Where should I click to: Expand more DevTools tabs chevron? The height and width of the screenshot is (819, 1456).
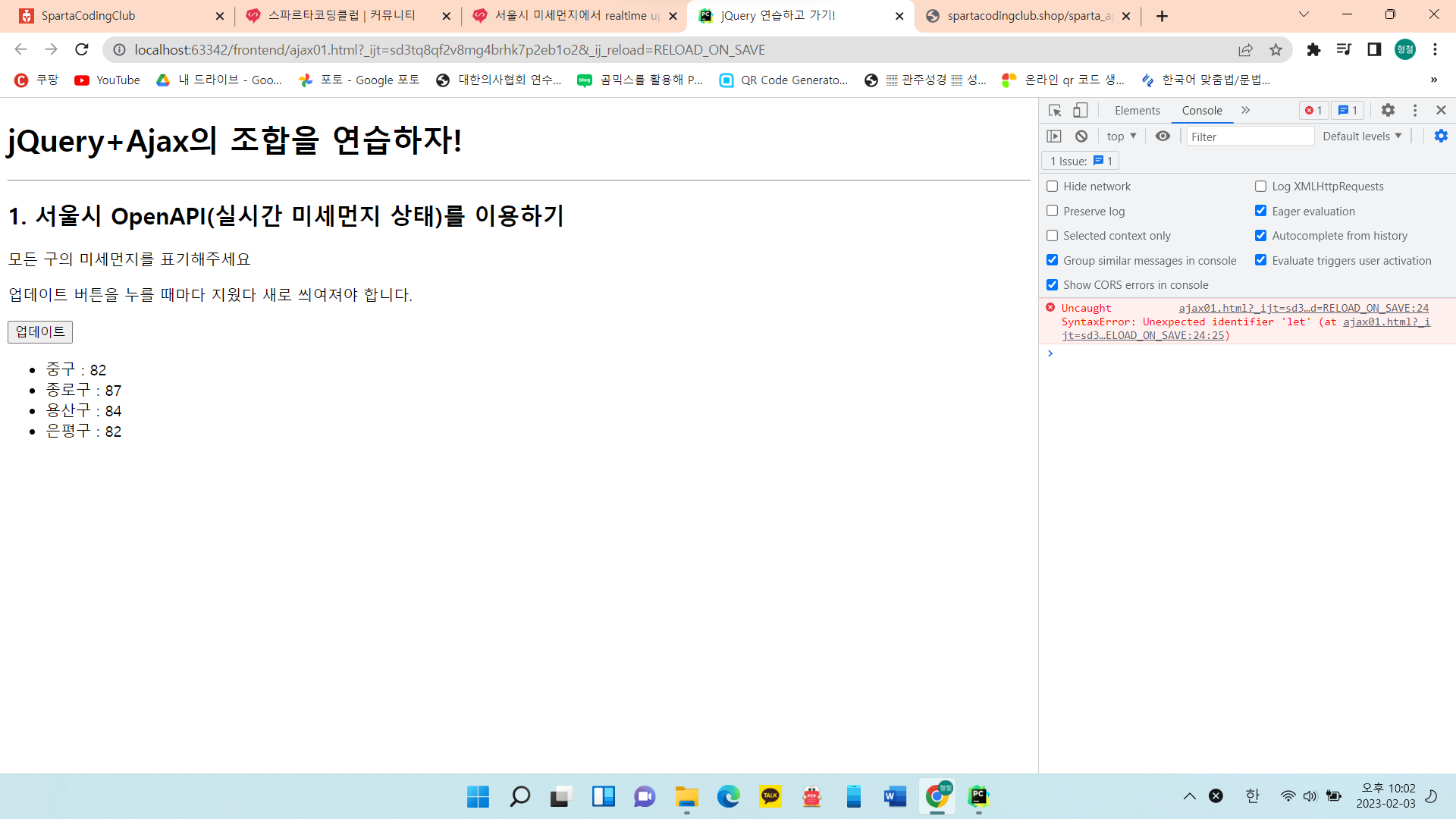(x=1245, y=111)
